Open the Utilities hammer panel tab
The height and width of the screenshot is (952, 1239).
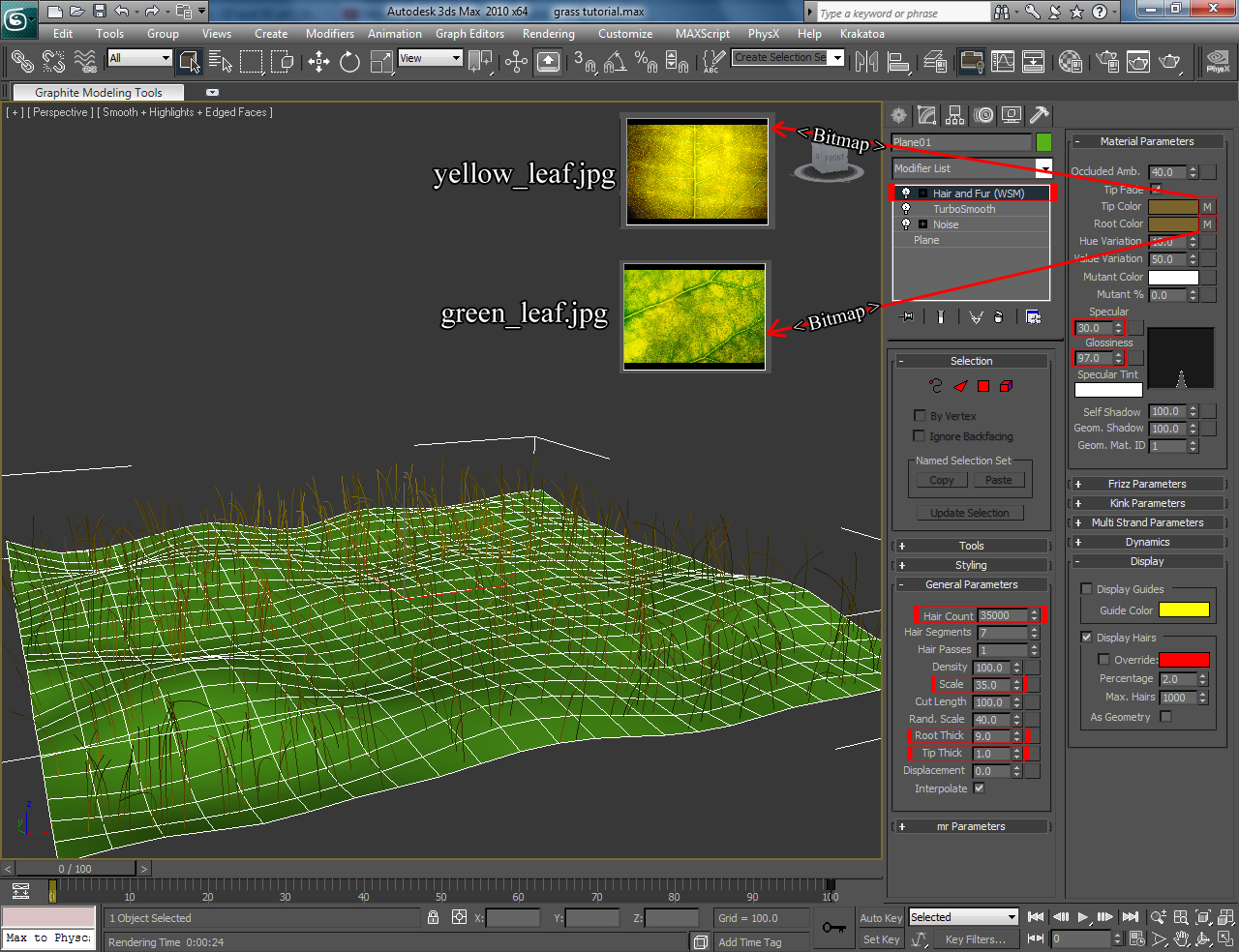[x=1039, y=115]
